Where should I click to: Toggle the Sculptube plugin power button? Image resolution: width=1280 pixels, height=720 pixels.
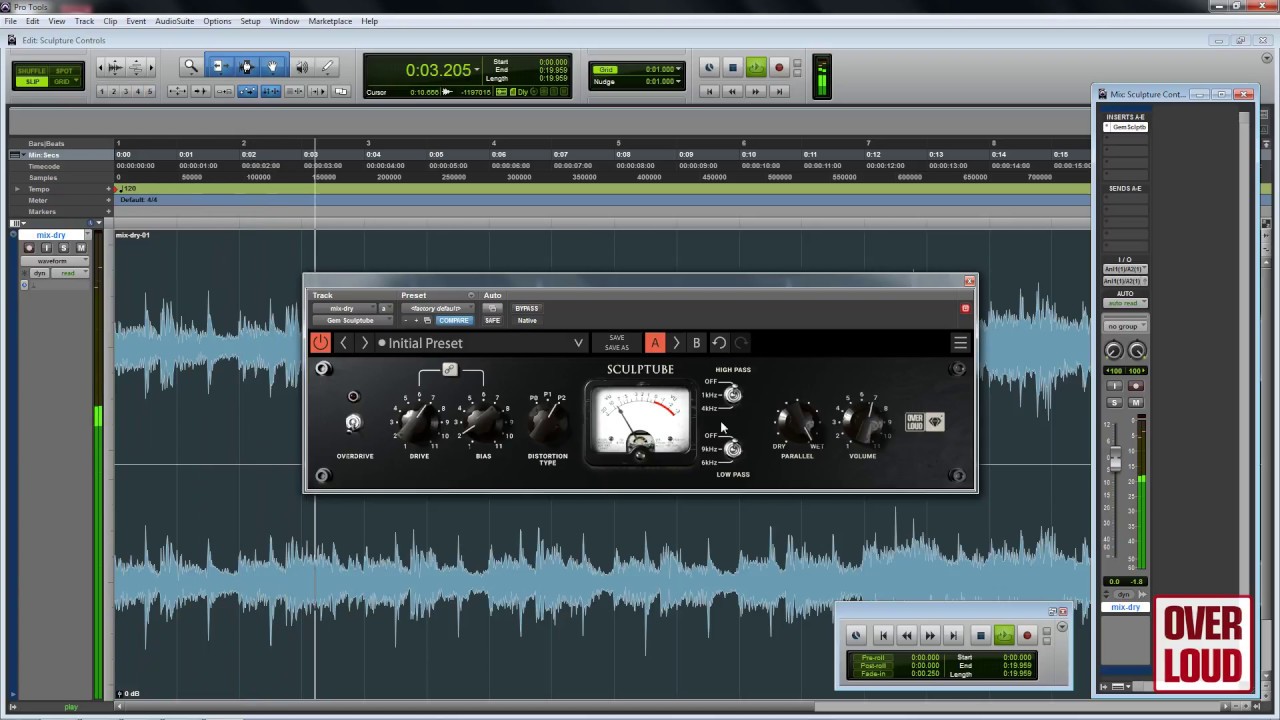coord(320,343)
